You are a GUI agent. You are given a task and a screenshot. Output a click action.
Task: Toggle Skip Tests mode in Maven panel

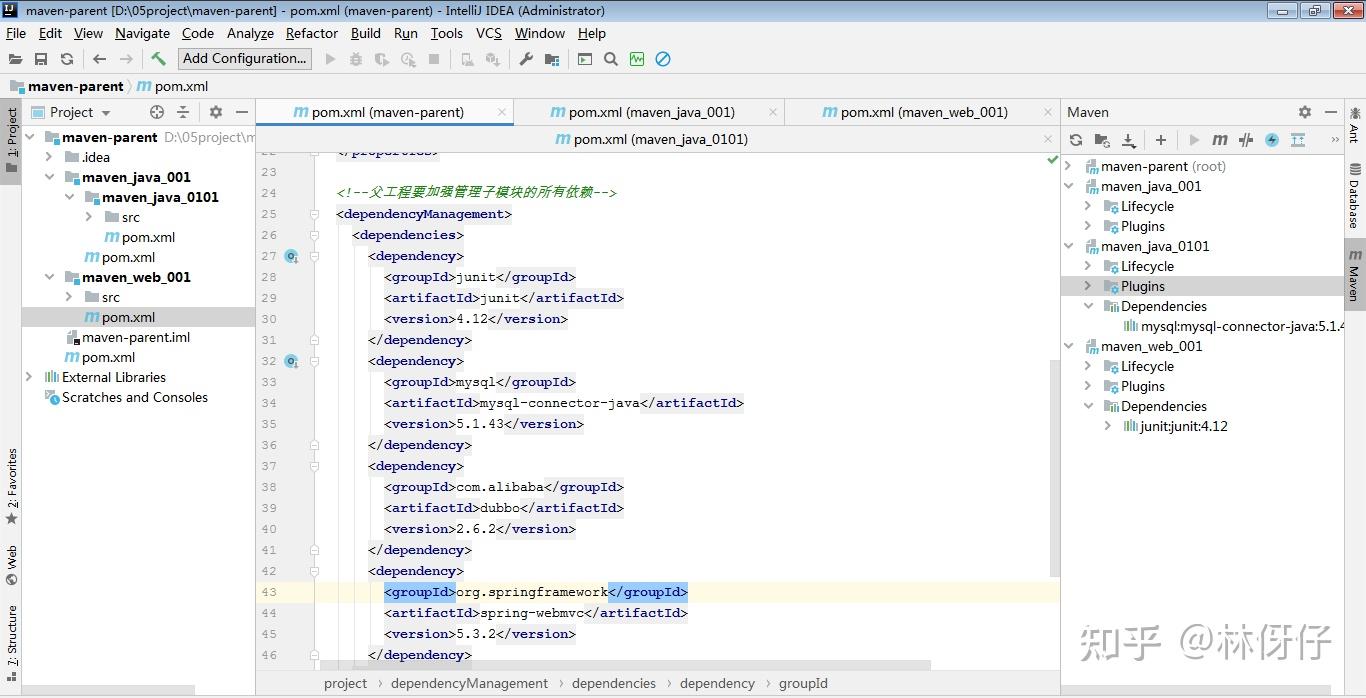1272,140
